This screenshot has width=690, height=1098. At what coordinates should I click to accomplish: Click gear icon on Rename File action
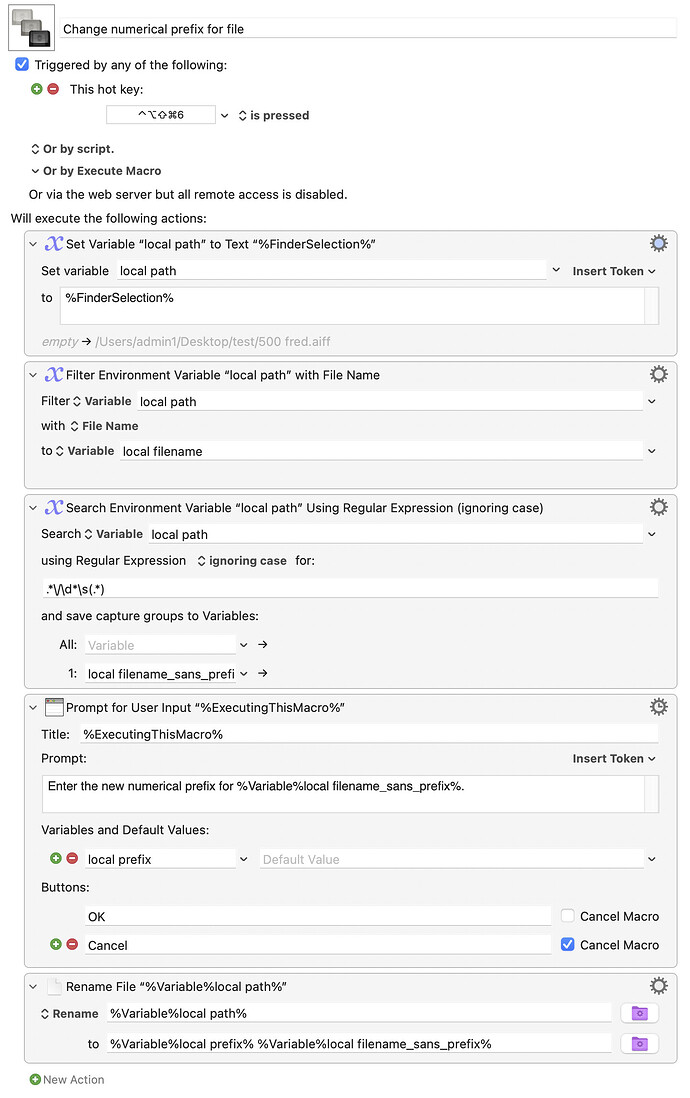click(x=658, y=986)
